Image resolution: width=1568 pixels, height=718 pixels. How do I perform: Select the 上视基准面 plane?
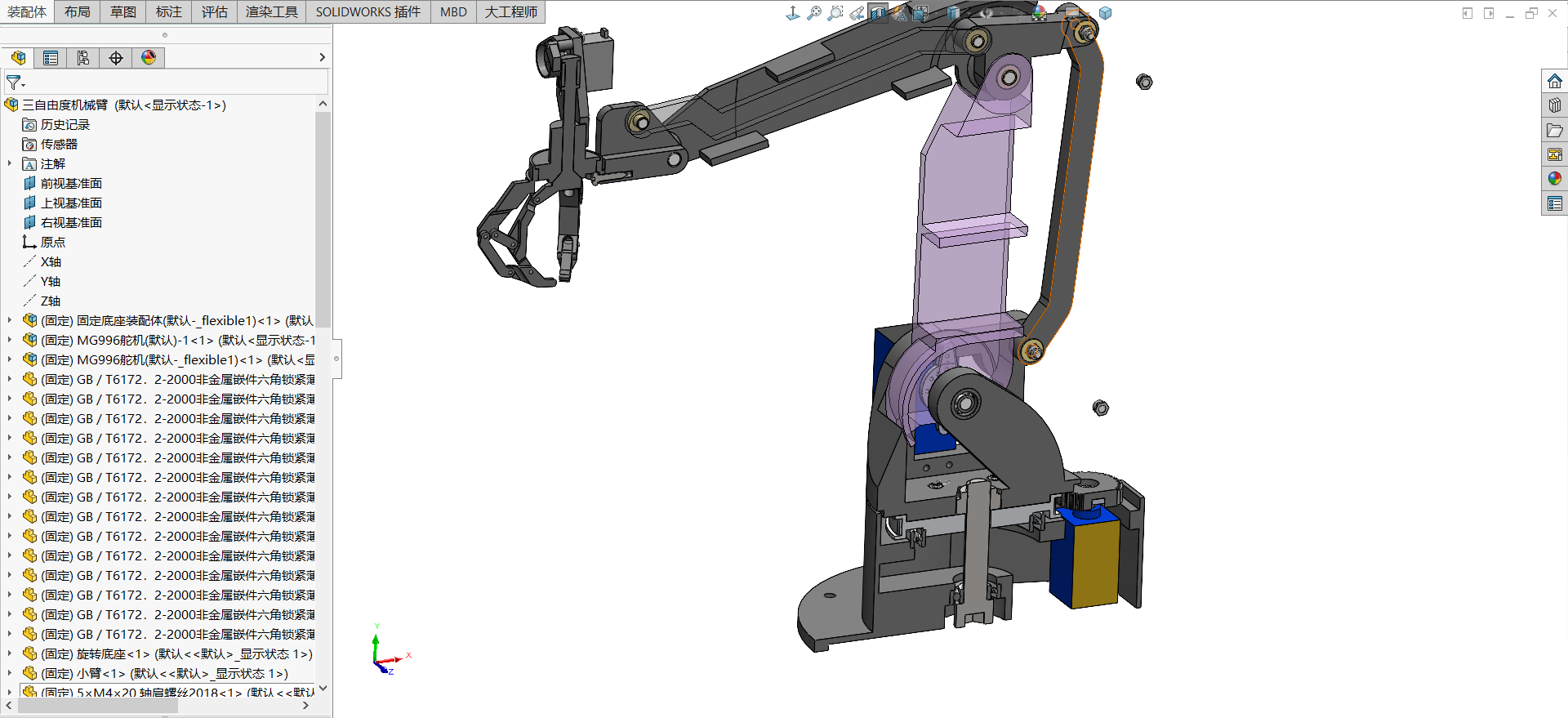(62, 203)
